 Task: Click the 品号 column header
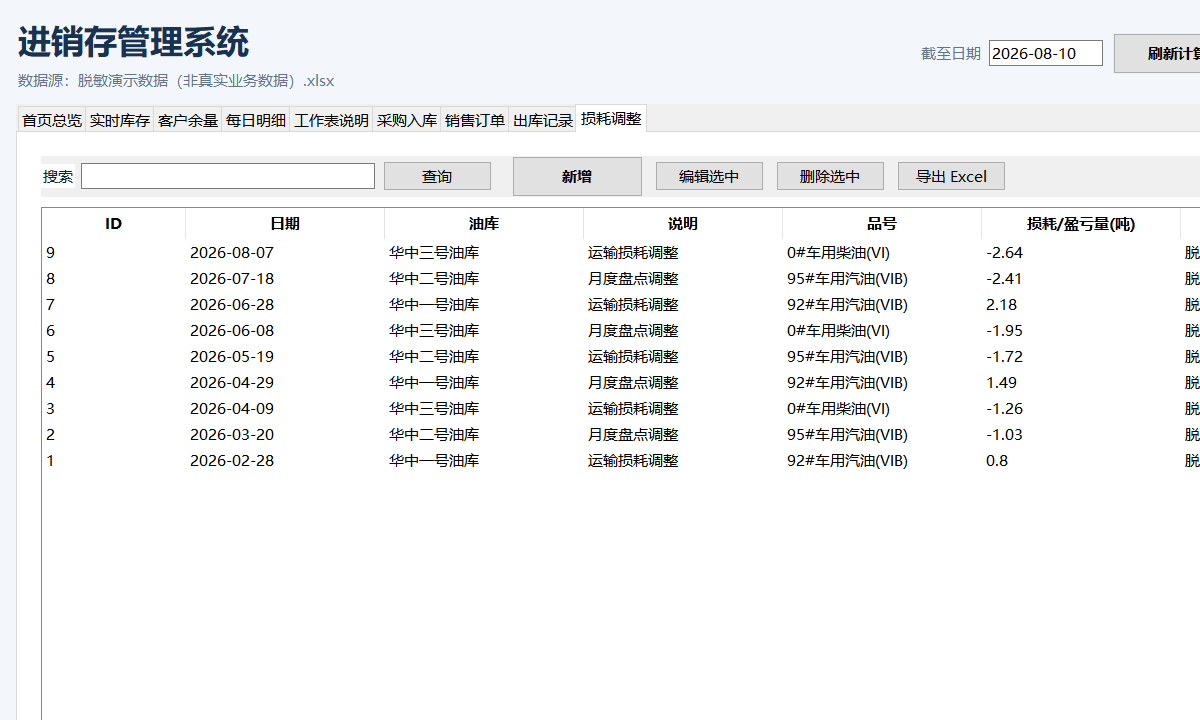click(882, 224)
